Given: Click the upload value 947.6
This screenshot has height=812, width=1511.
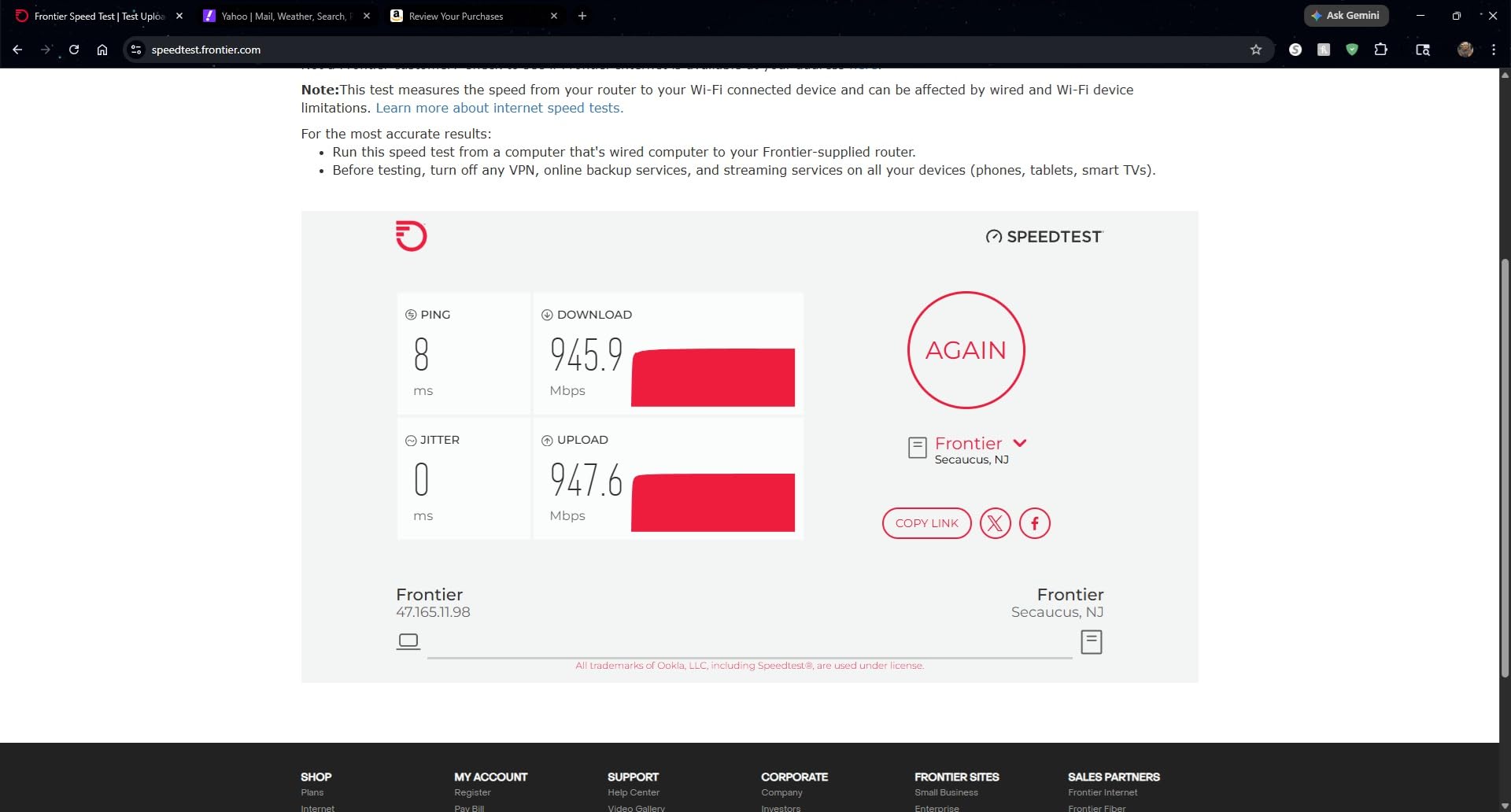Looking at the screenshot, I should (586, 480).
